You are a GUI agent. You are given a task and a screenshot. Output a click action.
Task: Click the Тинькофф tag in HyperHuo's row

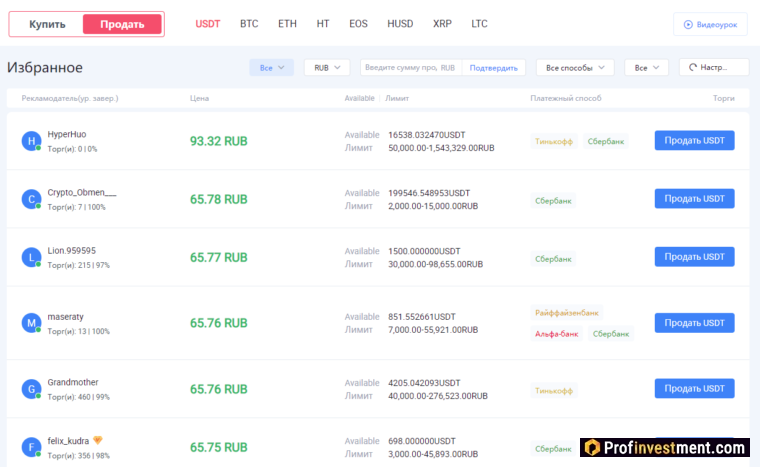(554, 142)
